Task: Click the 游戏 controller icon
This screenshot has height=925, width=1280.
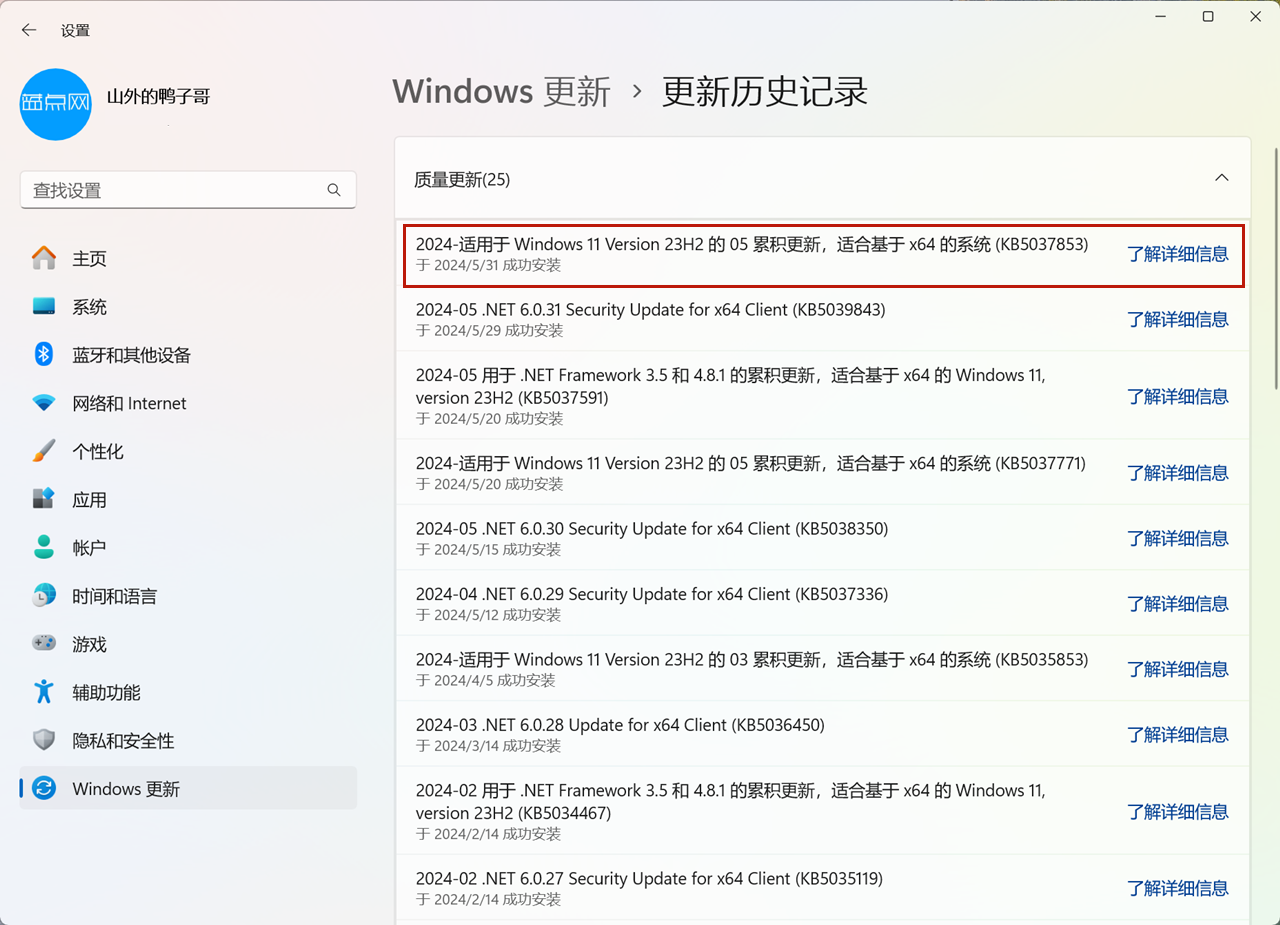Action: [x=44, y=643]
